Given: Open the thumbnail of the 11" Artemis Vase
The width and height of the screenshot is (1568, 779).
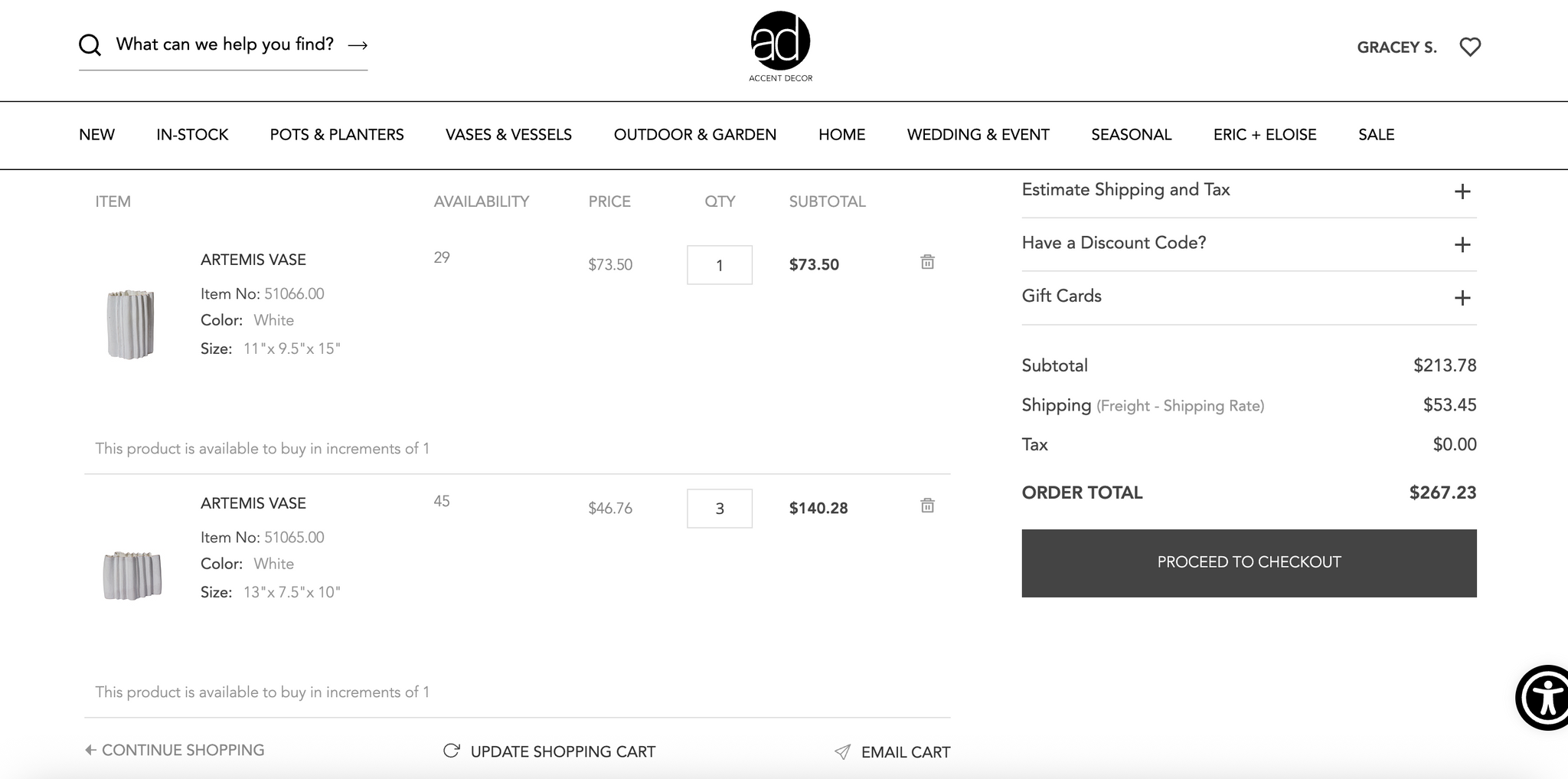Looking at the screenshot, I should tap(131, 324).
